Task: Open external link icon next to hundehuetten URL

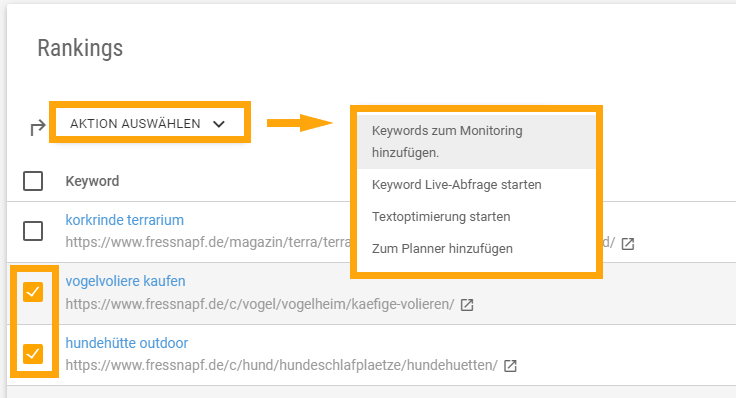Action: (510, 366)
